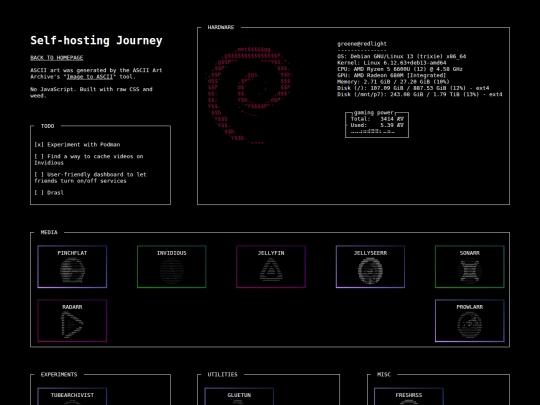This screenshot has height=405, width=540.
Task: Click the User-friendly dashboard todo item
Action: click(x=90, y=178)
